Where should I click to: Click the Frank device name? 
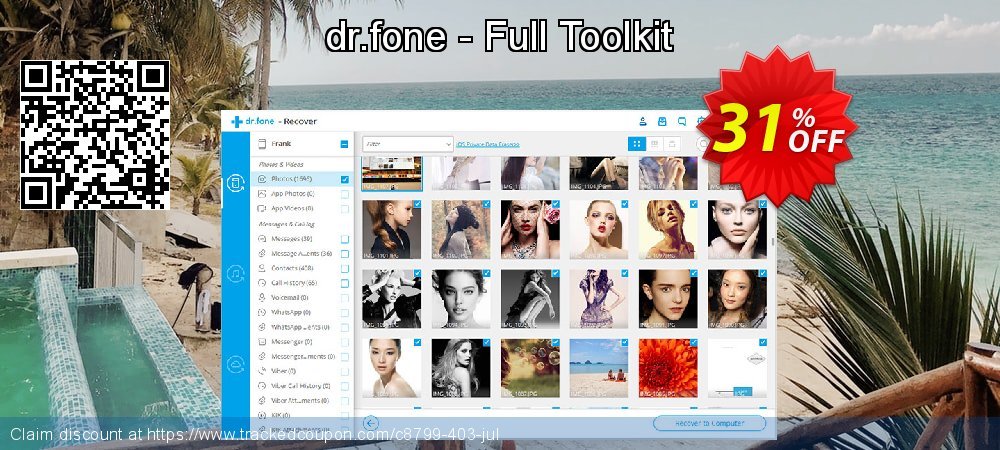(x=281, y=144)
